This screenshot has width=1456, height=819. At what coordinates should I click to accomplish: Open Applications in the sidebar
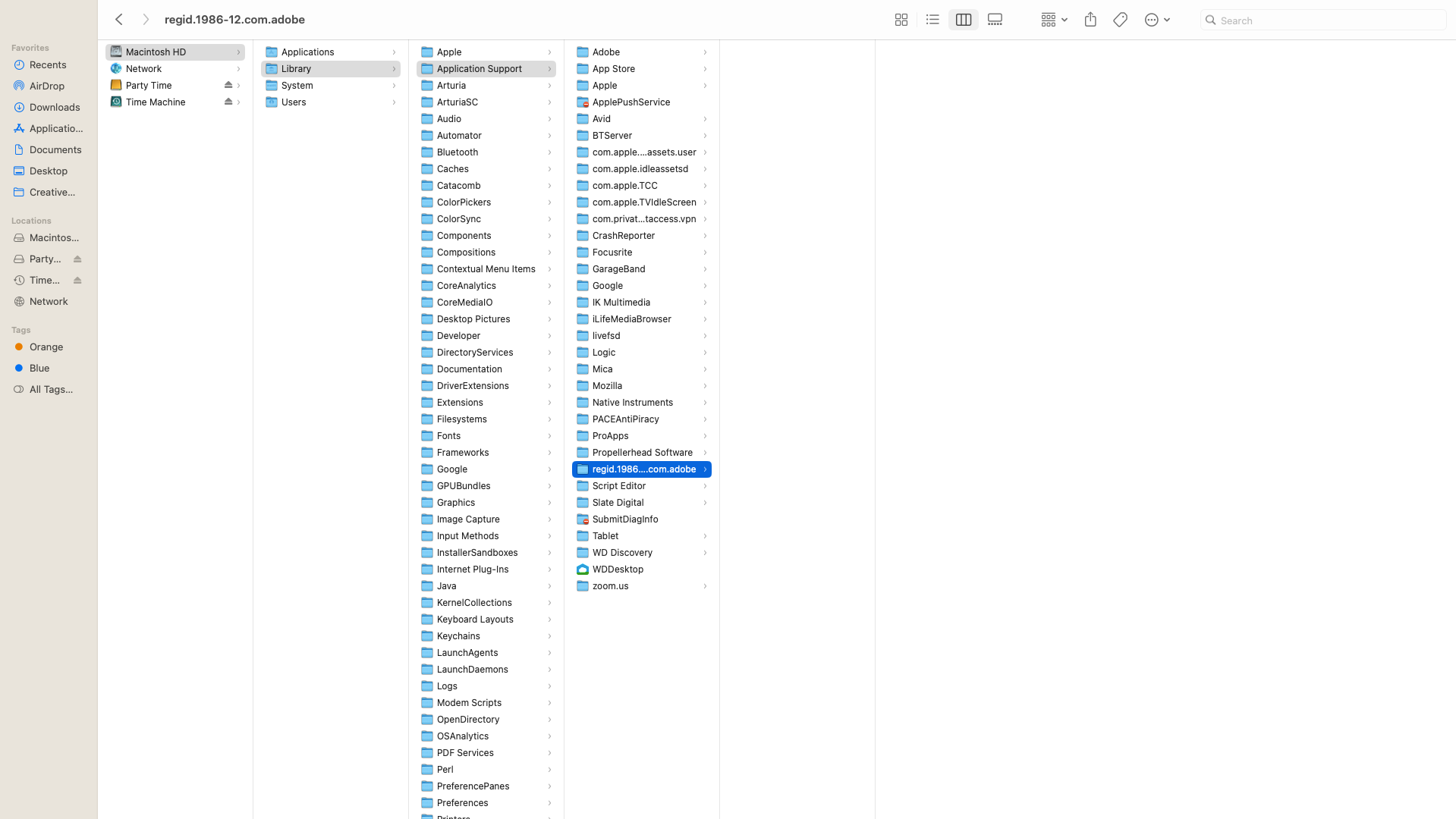pyautogui.click(x=49, y=129)
